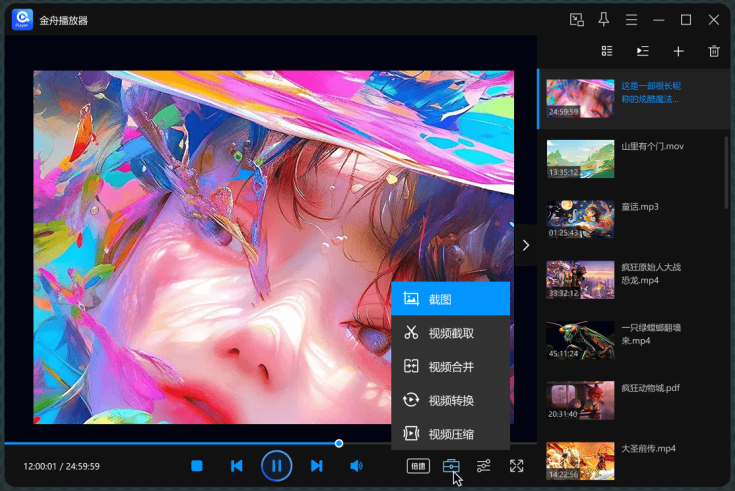Open mini player mode icon in title bar
Viewport: 735px width, 491px height.
point(577,20)
